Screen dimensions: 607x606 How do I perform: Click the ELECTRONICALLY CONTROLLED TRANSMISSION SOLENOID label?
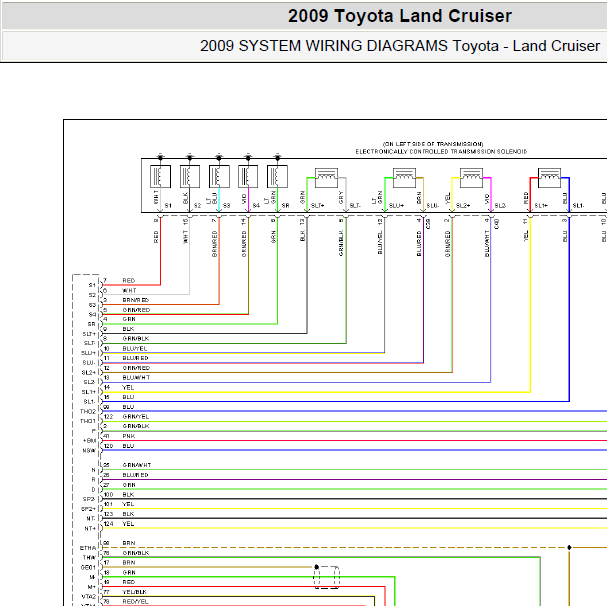(x=441, y=151)
